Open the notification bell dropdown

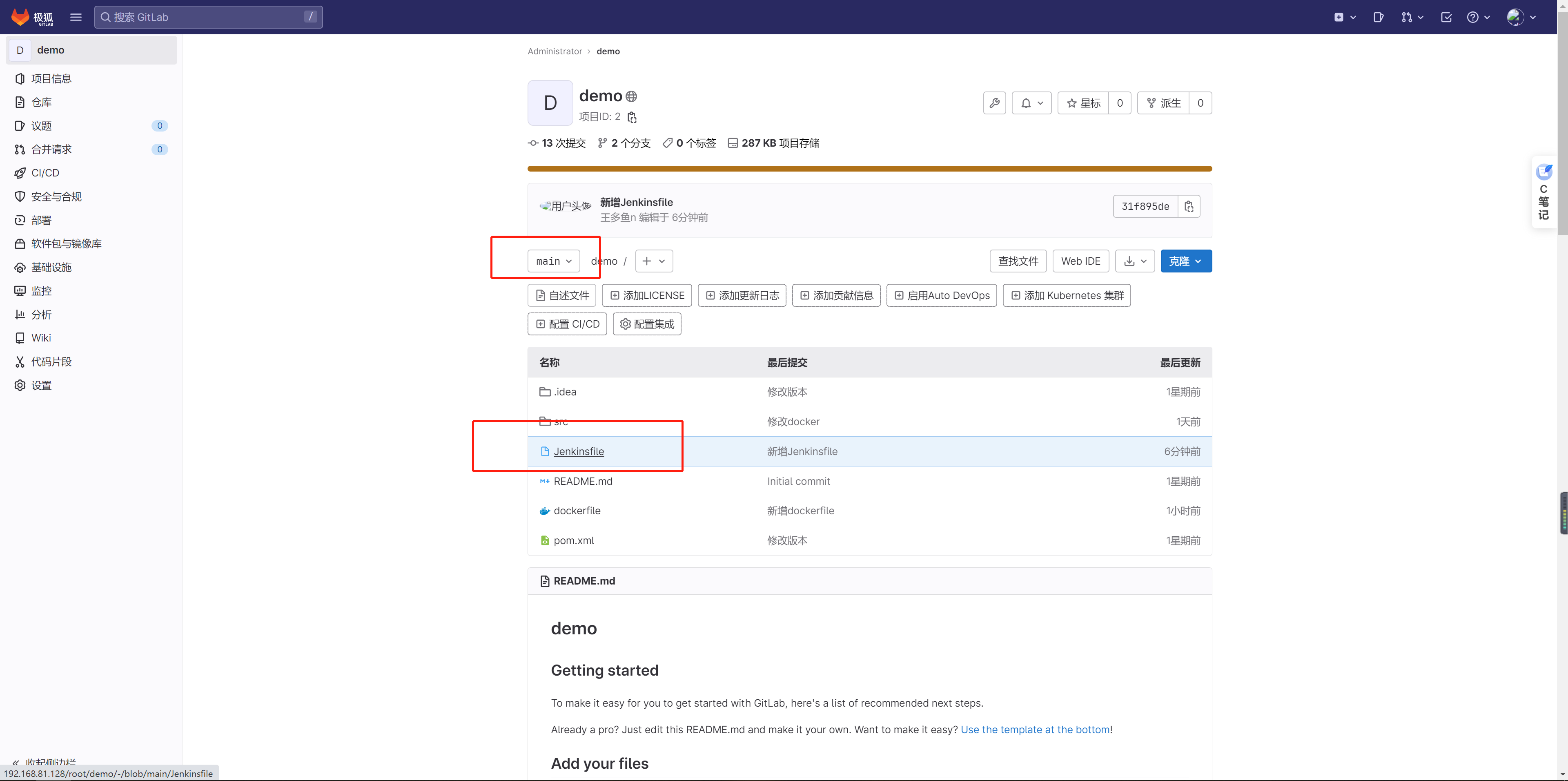tap(1032, 103)
